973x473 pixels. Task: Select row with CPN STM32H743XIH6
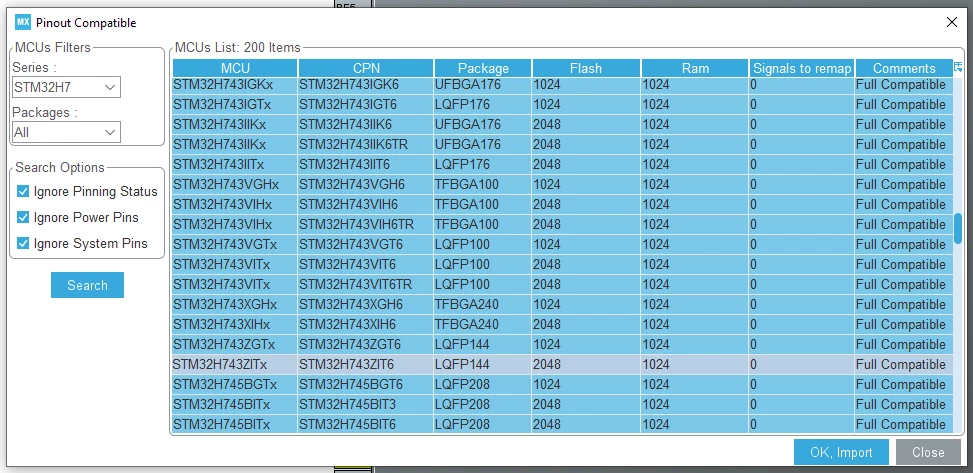pos(562,324)
